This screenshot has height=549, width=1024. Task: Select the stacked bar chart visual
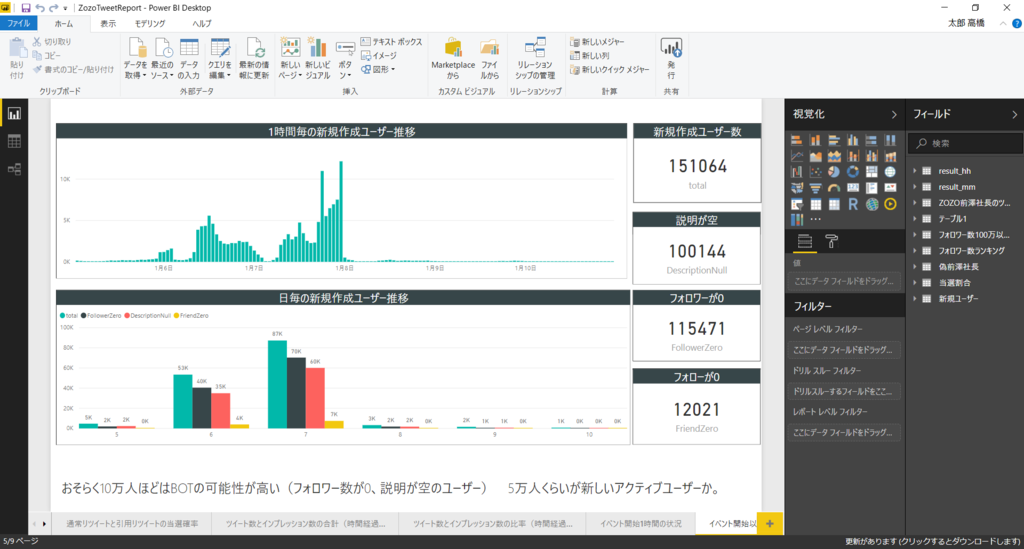(796, 140)
